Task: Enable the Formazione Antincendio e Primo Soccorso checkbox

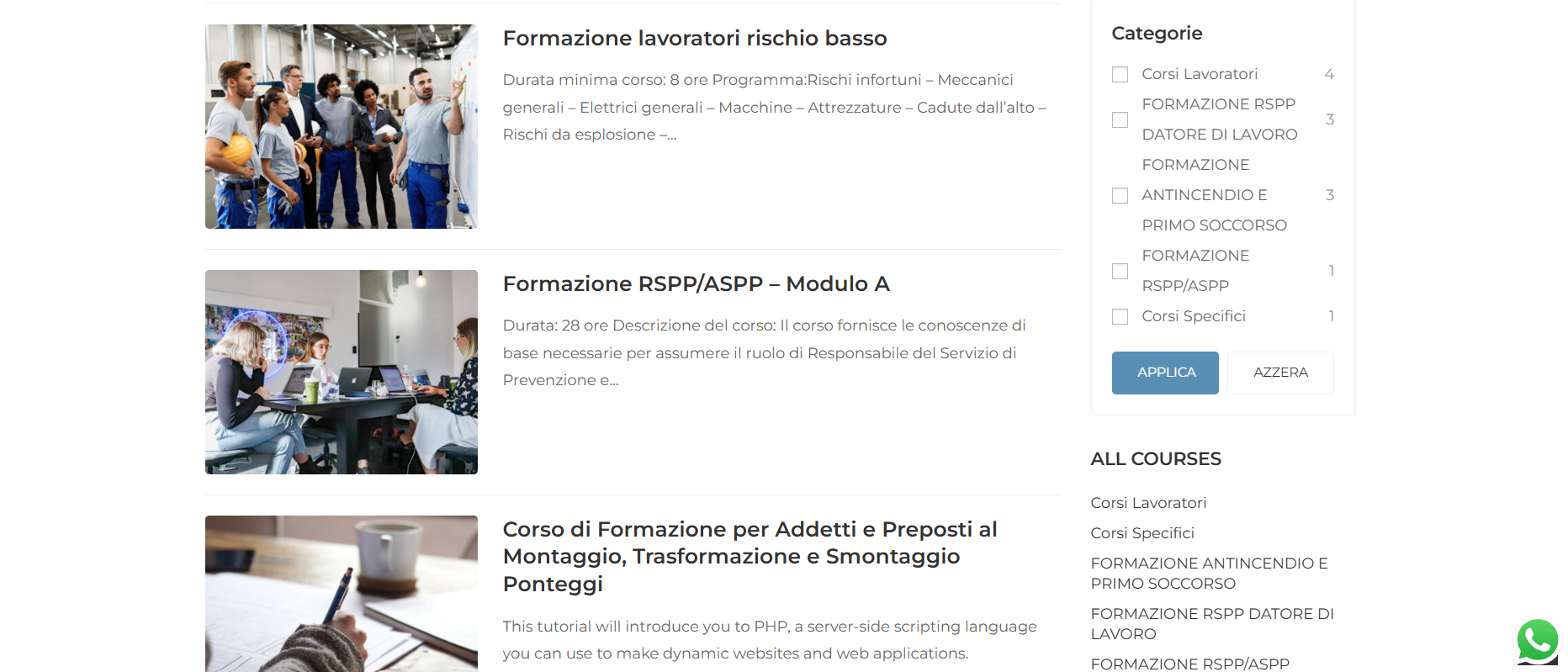Action: pyautogui.click(x=1120, y=196)
